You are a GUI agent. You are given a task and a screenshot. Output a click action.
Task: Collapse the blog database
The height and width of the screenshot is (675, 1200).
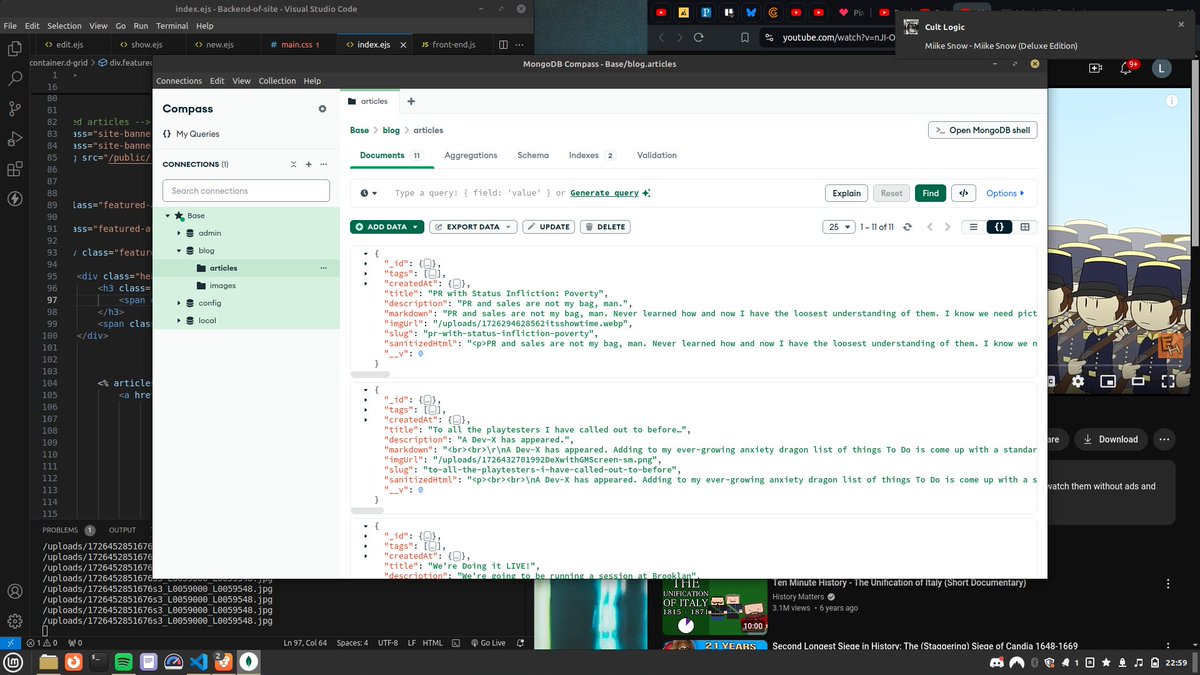179,251
